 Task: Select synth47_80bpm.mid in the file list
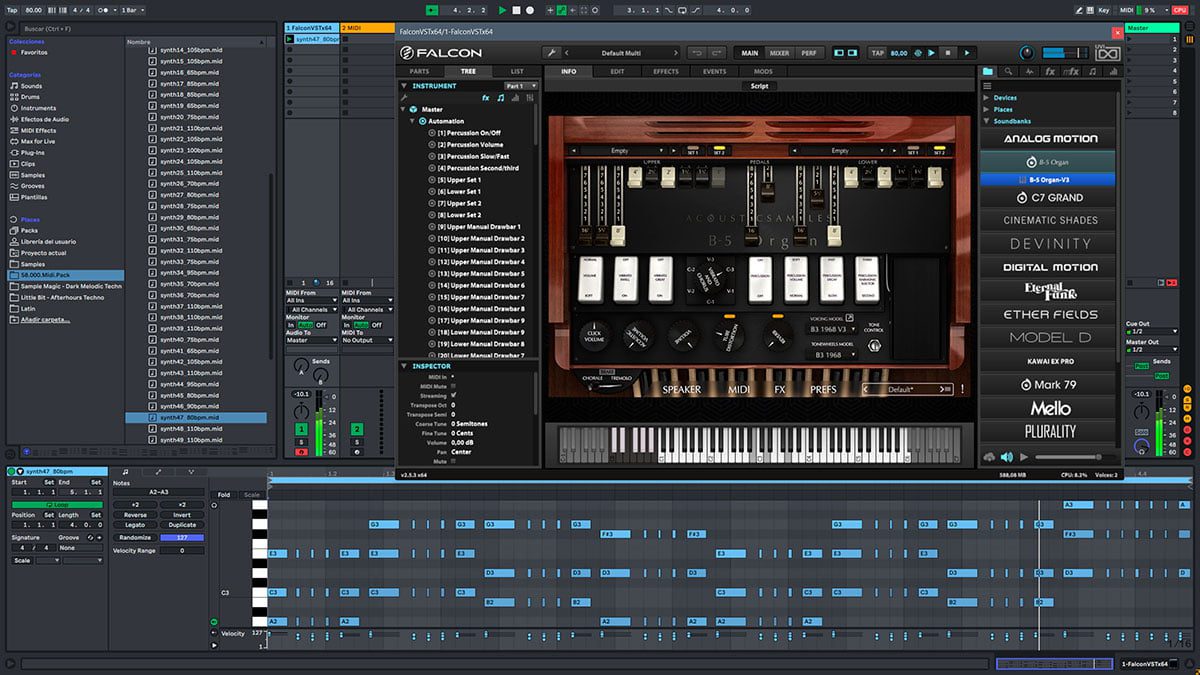197,417
